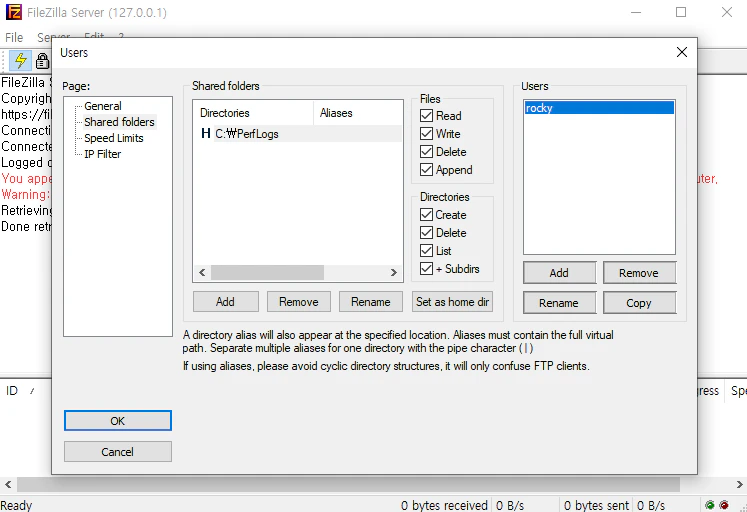The width and height of the screenshot is (747, 512).
Task: Click the Copy user button
Action: click(639, 302)
